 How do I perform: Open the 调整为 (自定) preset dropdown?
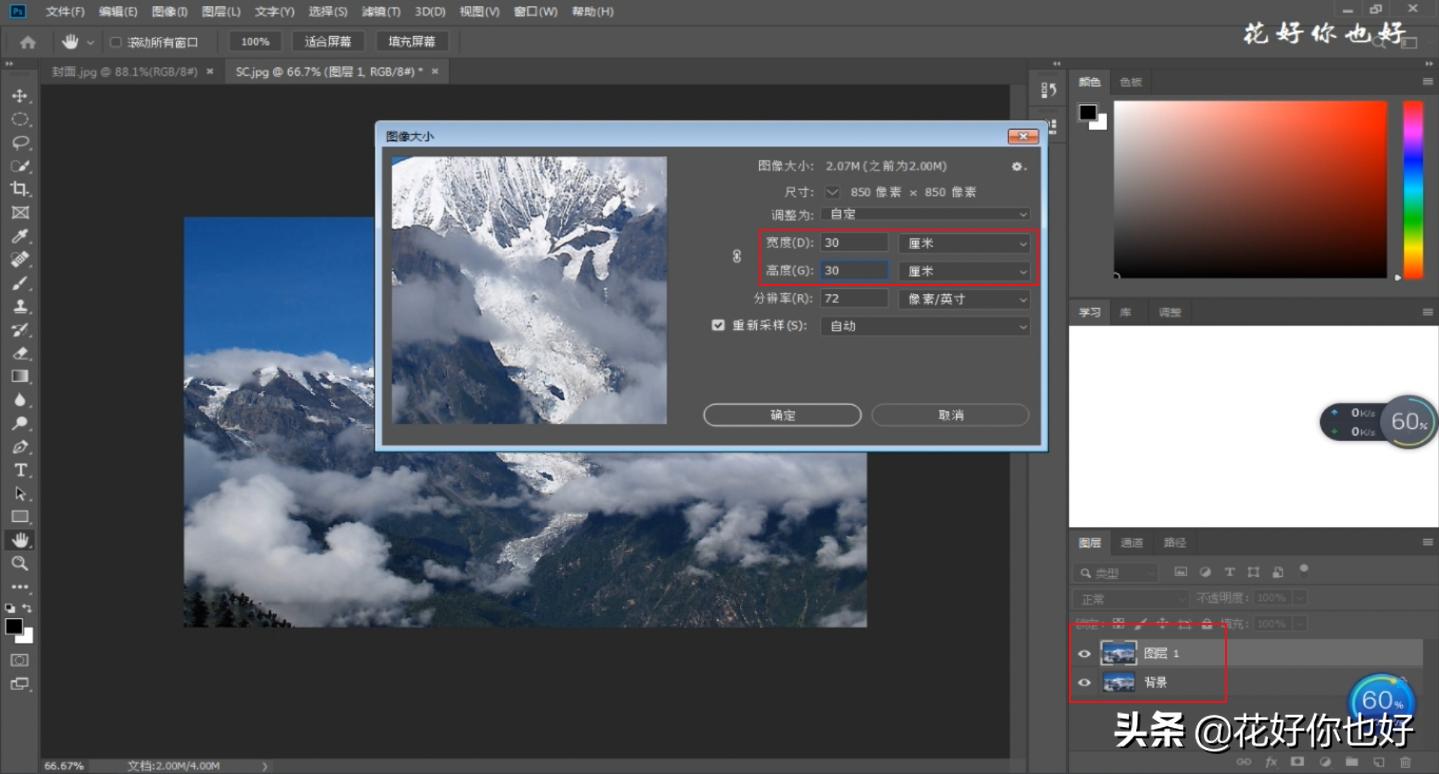pyautogui.click(x=925, y=214)
